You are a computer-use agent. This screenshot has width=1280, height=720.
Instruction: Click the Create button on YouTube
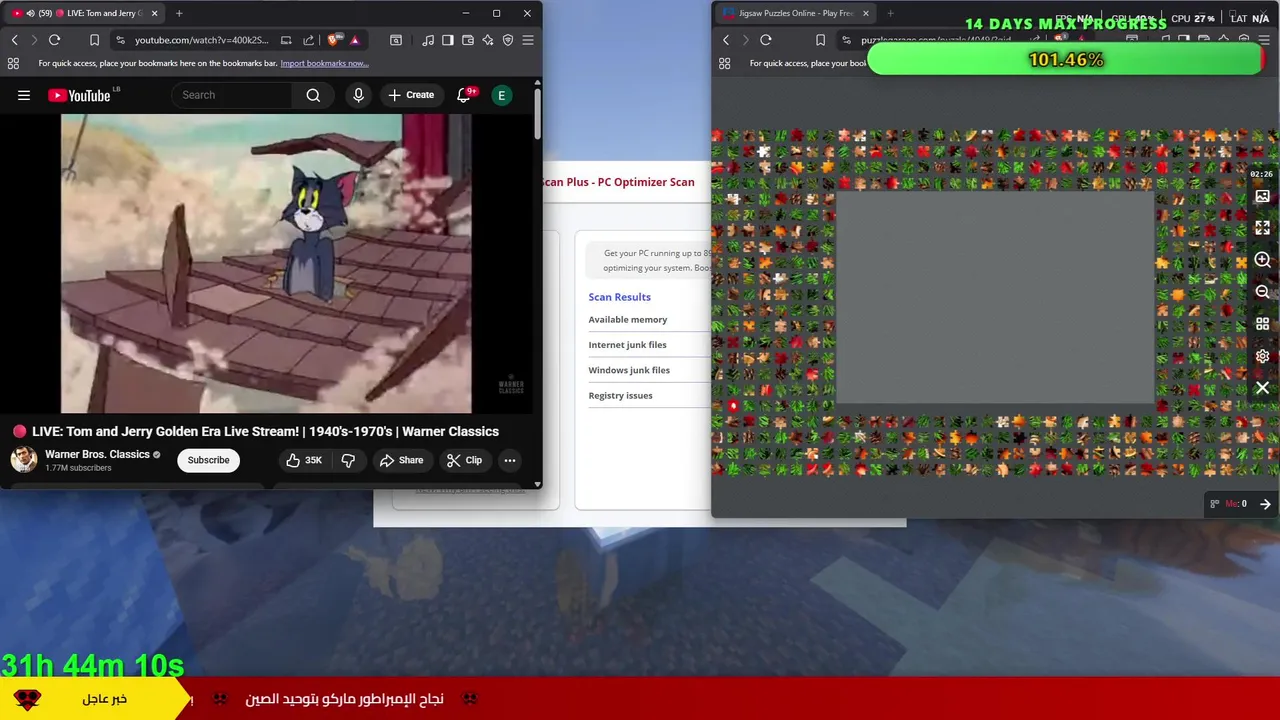[411, 95]
